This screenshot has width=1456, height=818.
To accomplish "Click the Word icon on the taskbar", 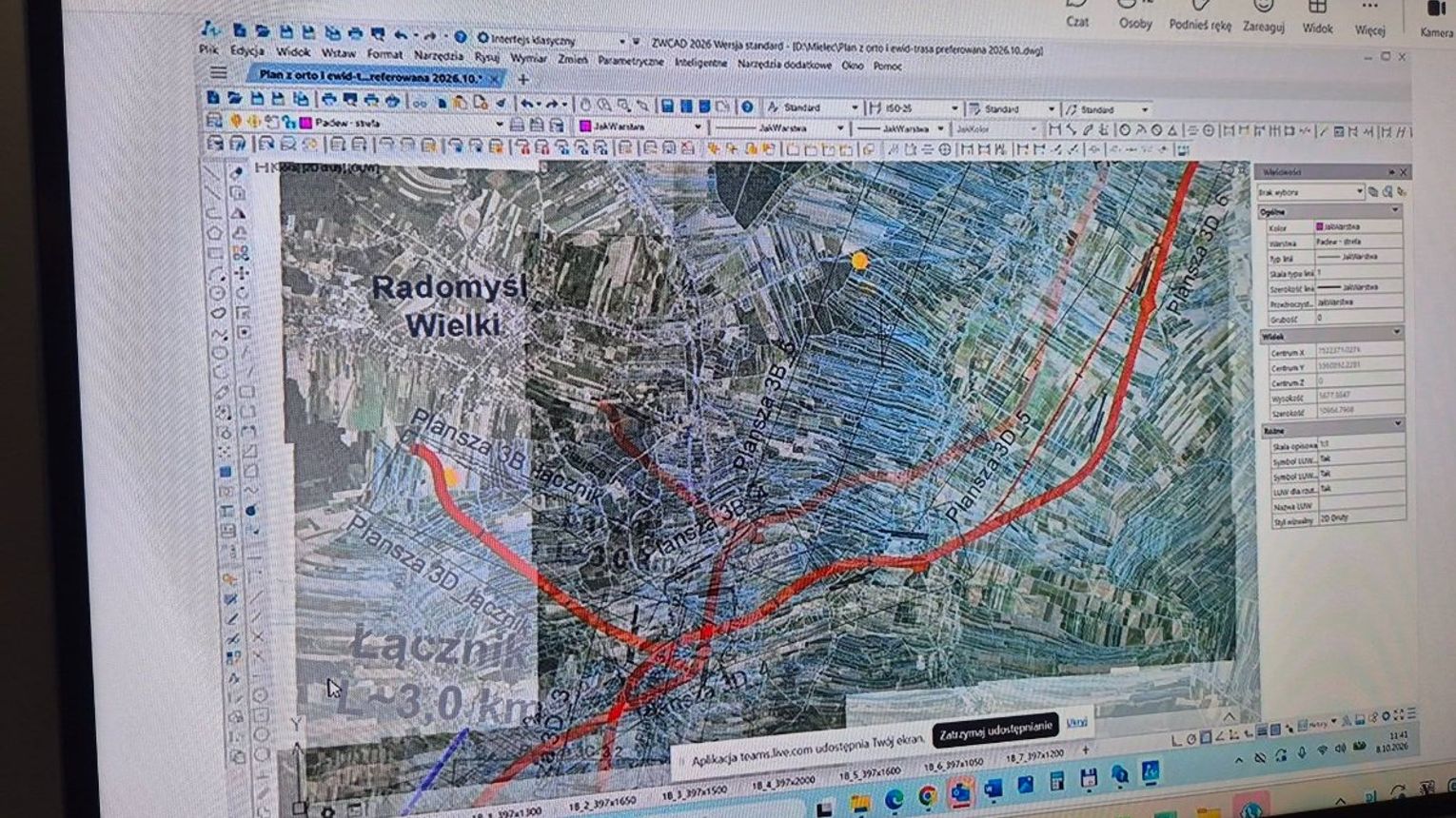I will point(992,789).
